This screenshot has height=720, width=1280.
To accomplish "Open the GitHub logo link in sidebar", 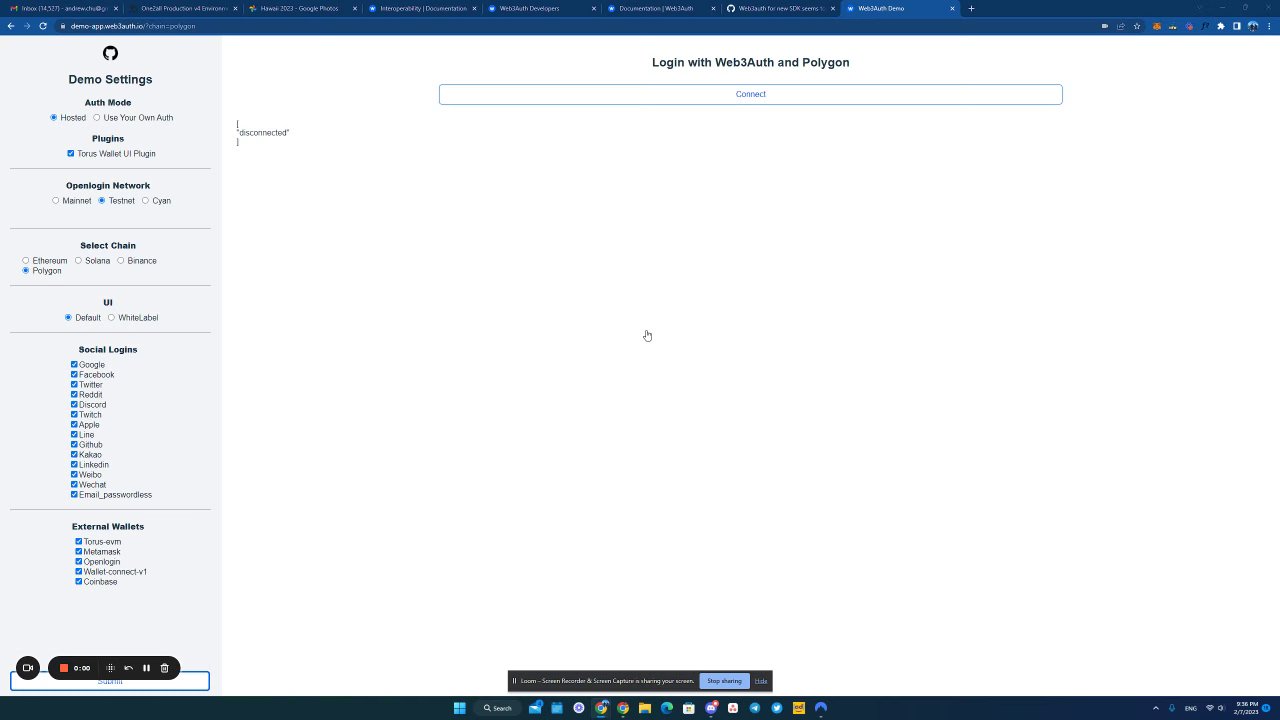I will 110,53.
